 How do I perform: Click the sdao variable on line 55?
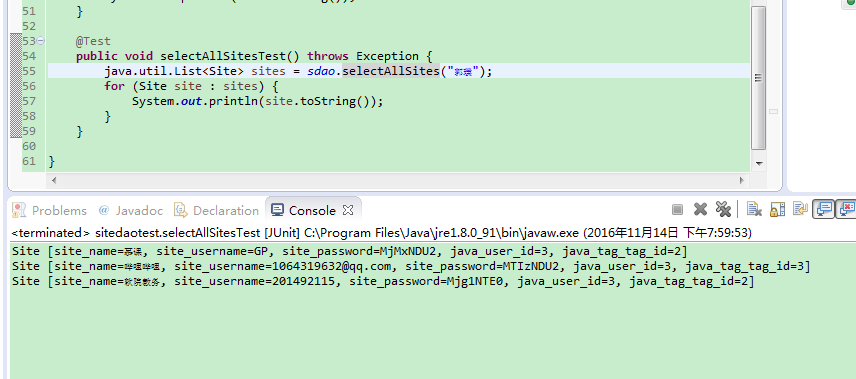click(x=320, y=71)
